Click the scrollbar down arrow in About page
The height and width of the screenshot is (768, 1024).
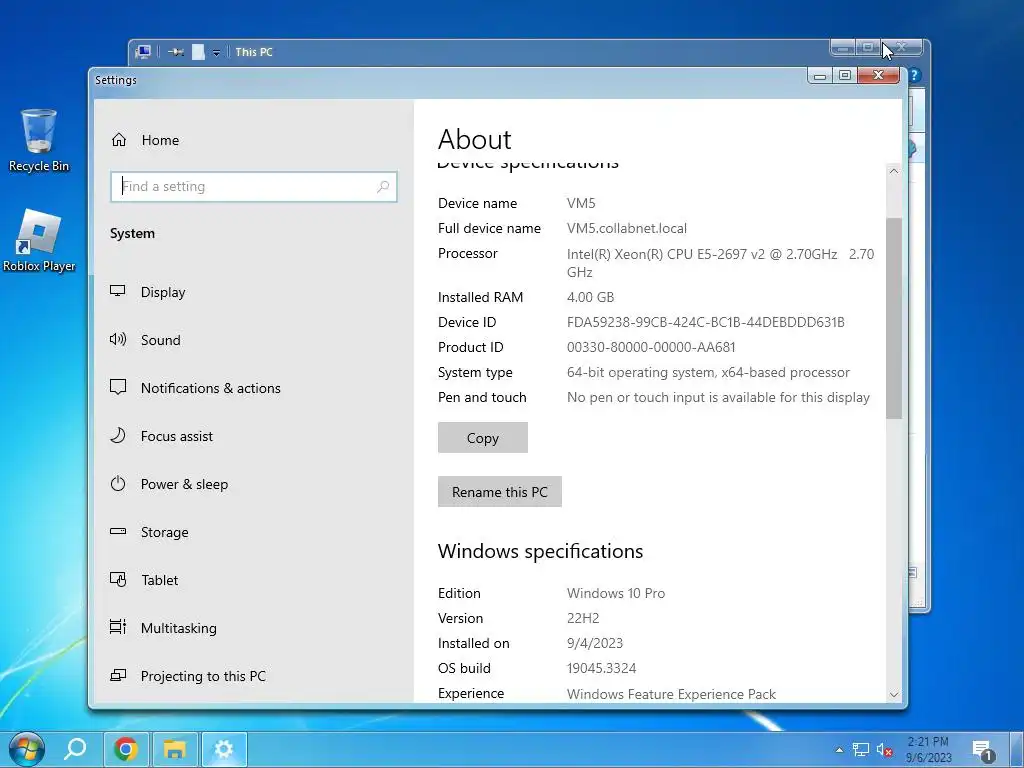point(894,695)
